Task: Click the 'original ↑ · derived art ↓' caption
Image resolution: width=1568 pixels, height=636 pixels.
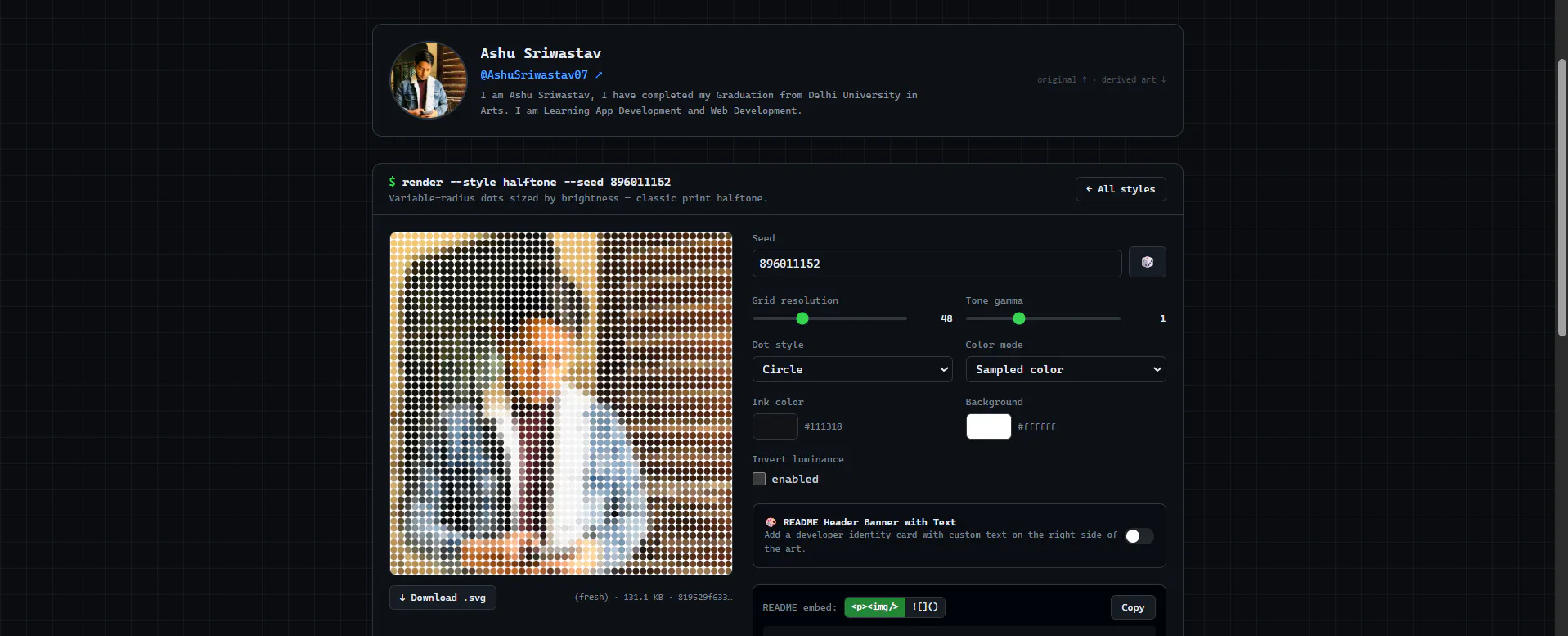Action: point(1102,79)
